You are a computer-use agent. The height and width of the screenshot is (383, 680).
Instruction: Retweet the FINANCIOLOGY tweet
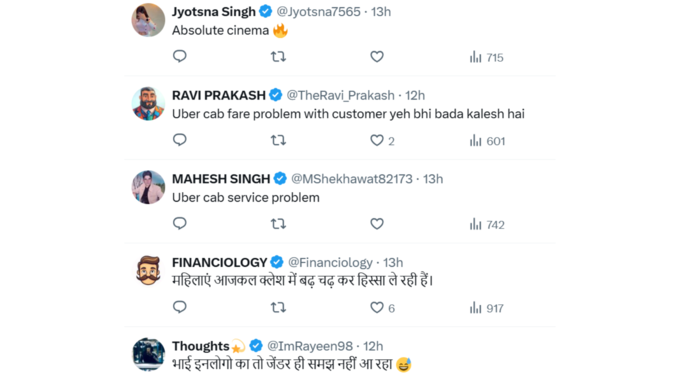point(278,308)
